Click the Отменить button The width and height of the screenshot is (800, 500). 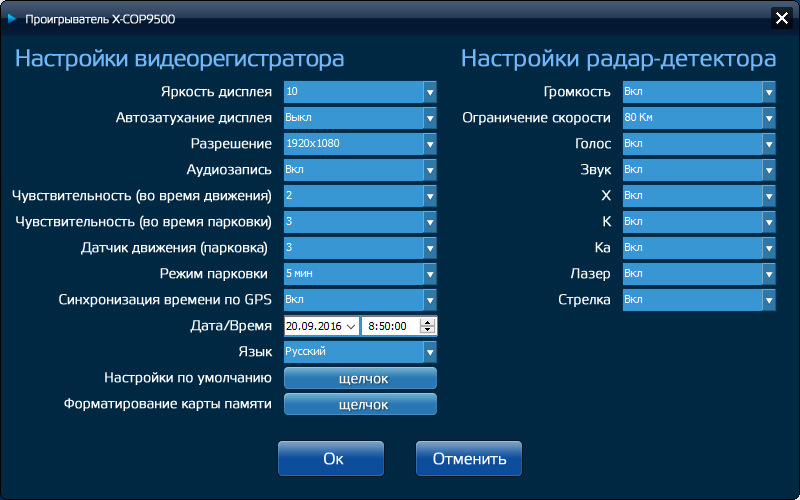[x=469, y=459]
